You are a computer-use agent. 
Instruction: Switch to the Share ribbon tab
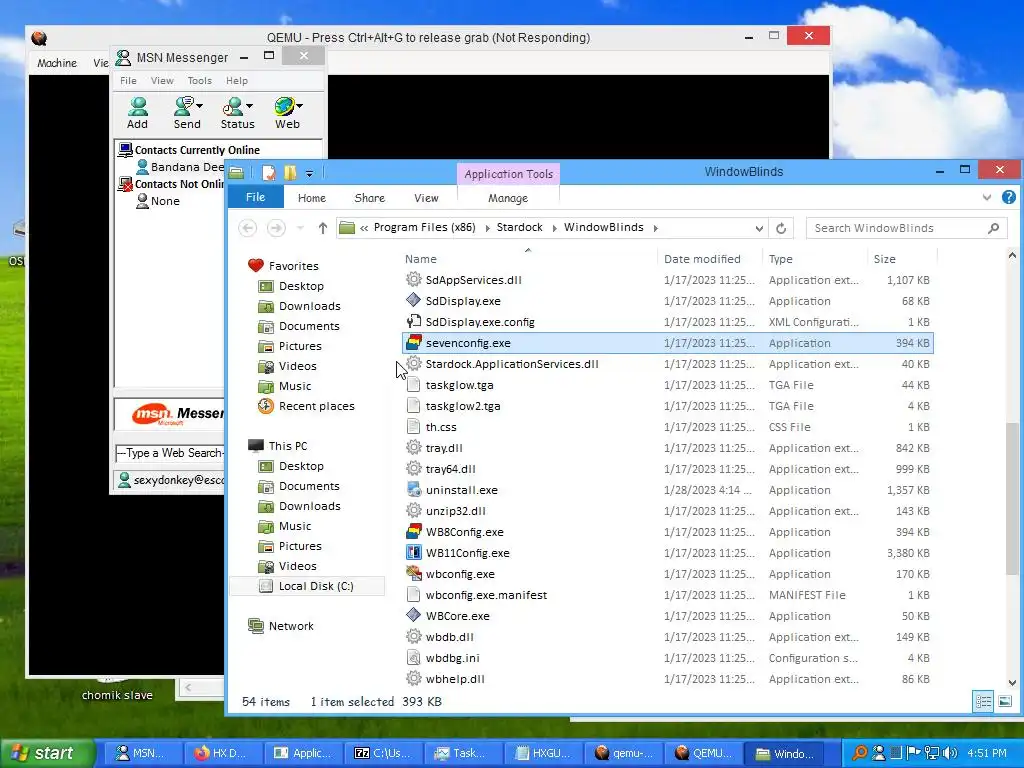[370, 198]
